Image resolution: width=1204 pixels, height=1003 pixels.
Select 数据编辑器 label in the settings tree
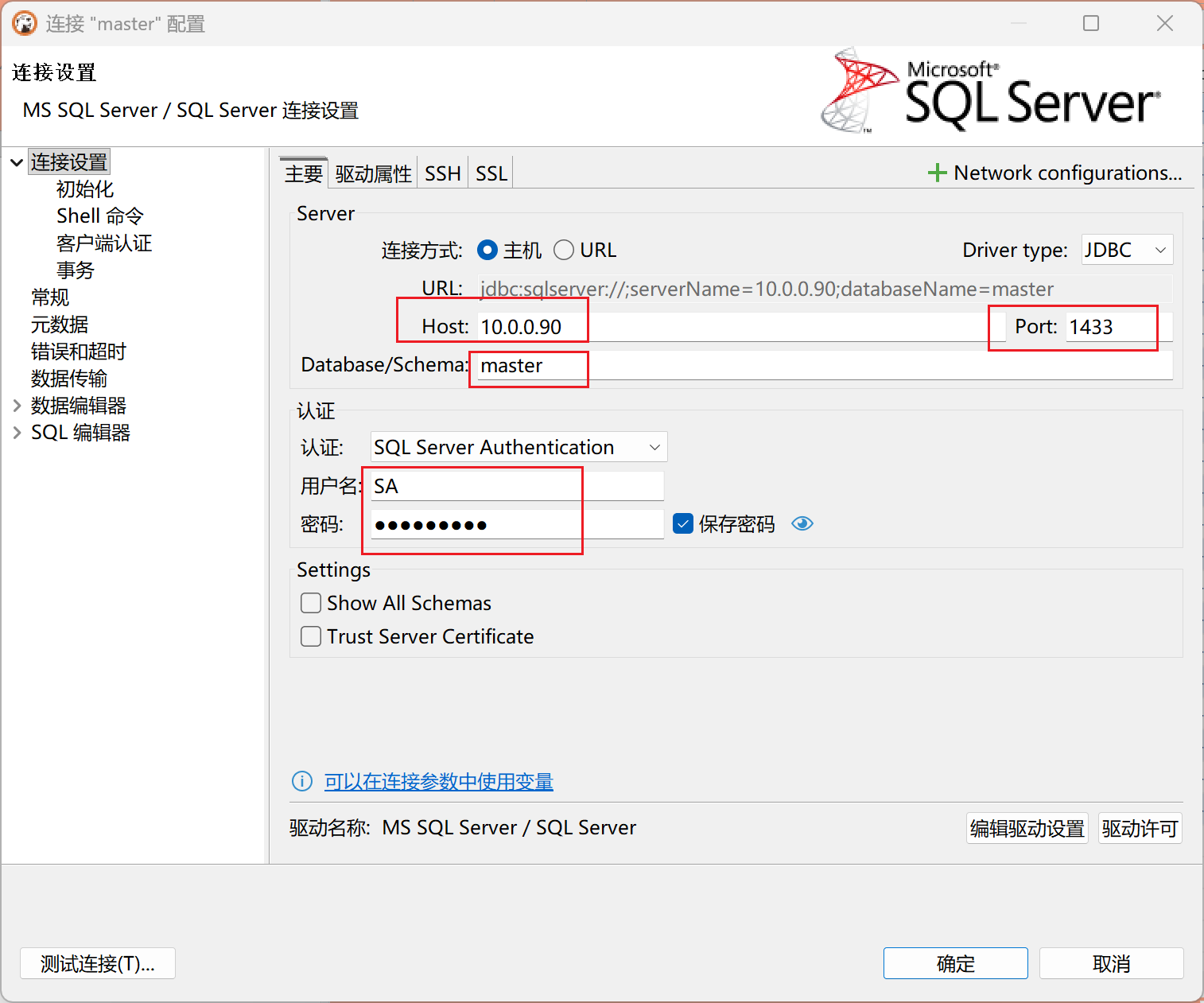[79, 406]
